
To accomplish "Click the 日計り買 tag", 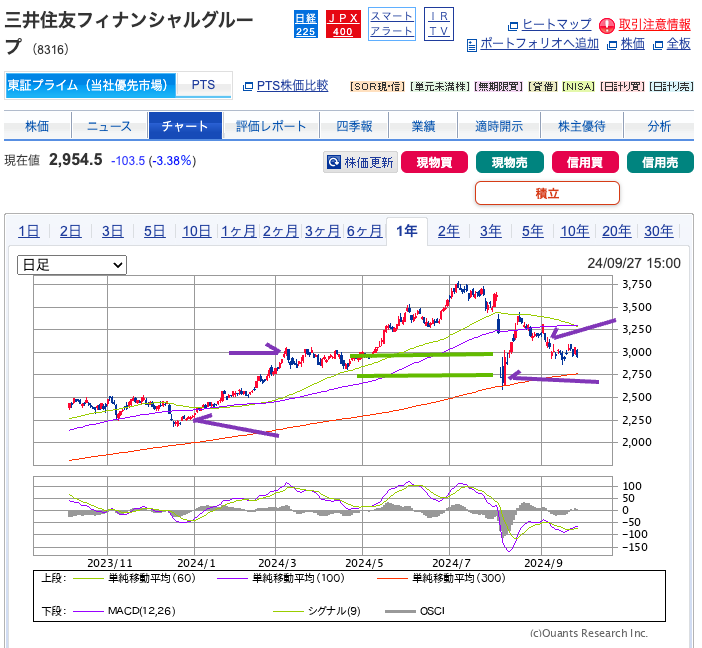I will tap(621, 86).
